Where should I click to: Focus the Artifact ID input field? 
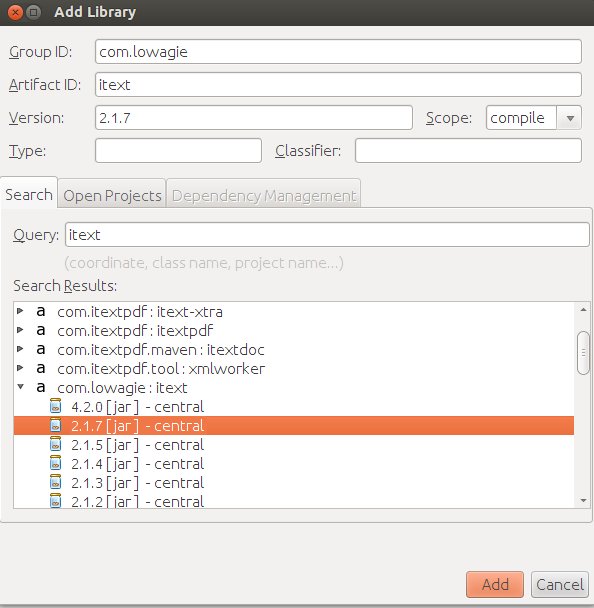[338, 85]
